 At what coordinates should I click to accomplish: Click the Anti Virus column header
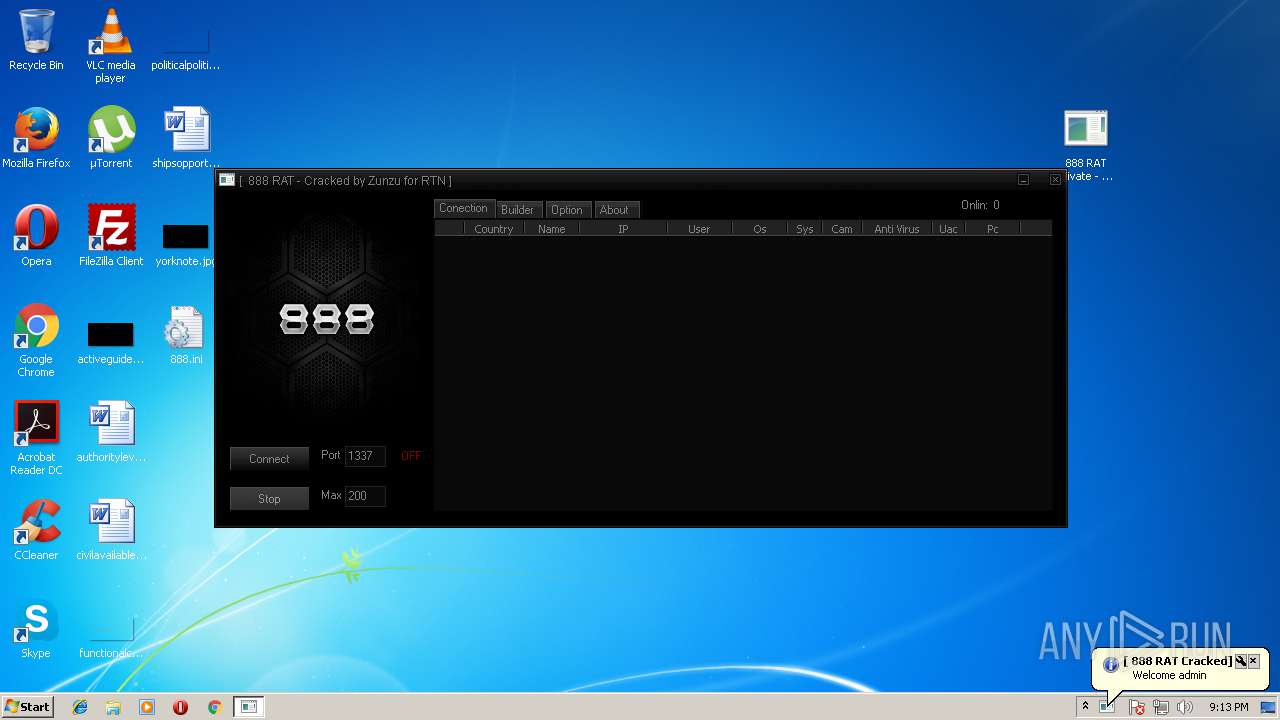(897, 229)
